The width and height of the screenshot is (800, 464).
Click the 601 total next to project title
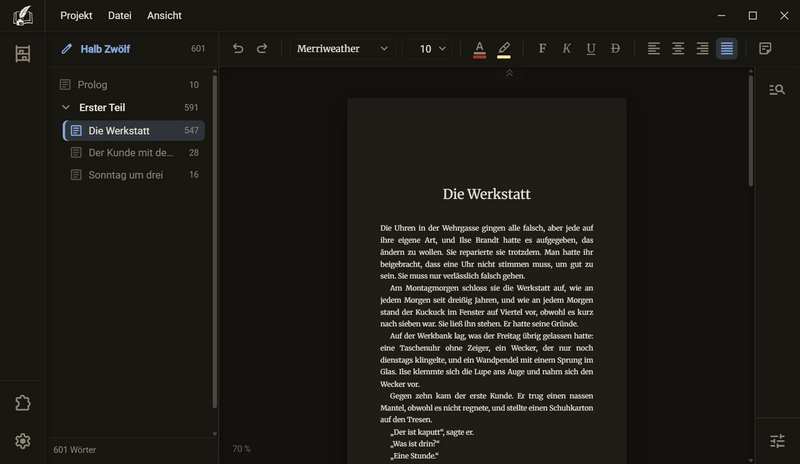coord(198,49)
